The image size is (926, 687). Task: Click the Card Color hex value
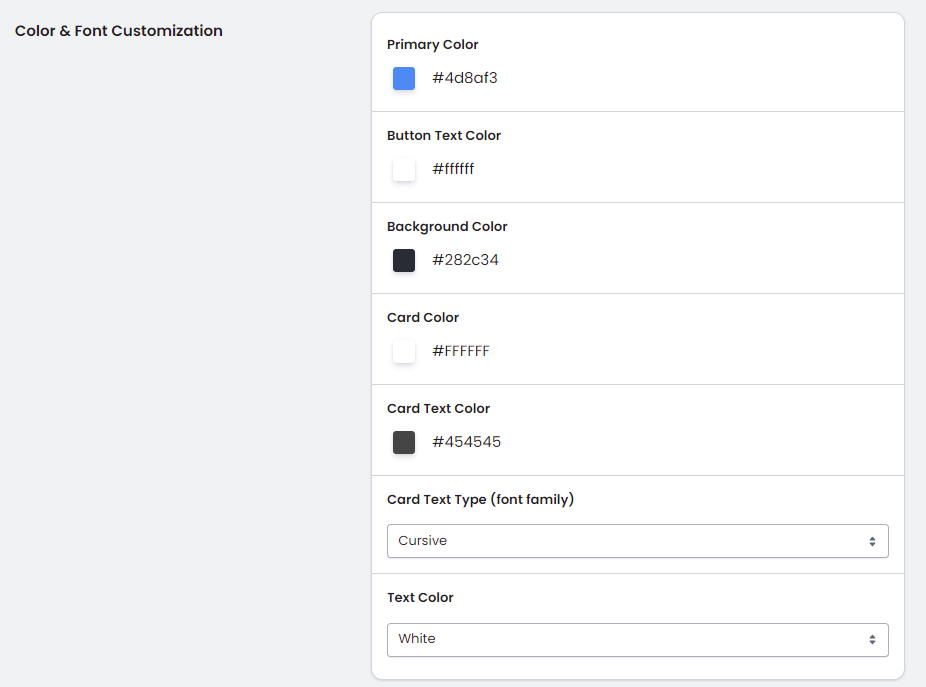pos(460,351)
